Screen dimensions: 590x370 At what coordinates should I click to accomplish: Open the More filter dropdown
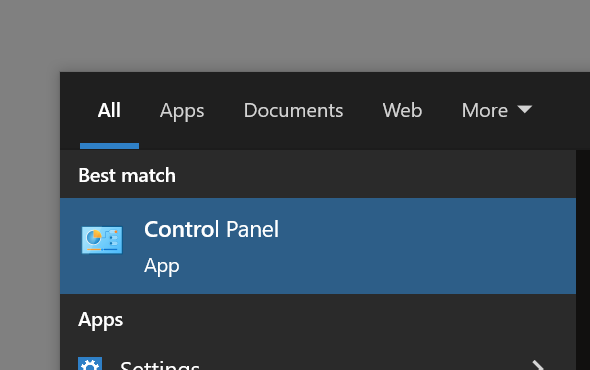pyautogui.click(x=497, y=110)
